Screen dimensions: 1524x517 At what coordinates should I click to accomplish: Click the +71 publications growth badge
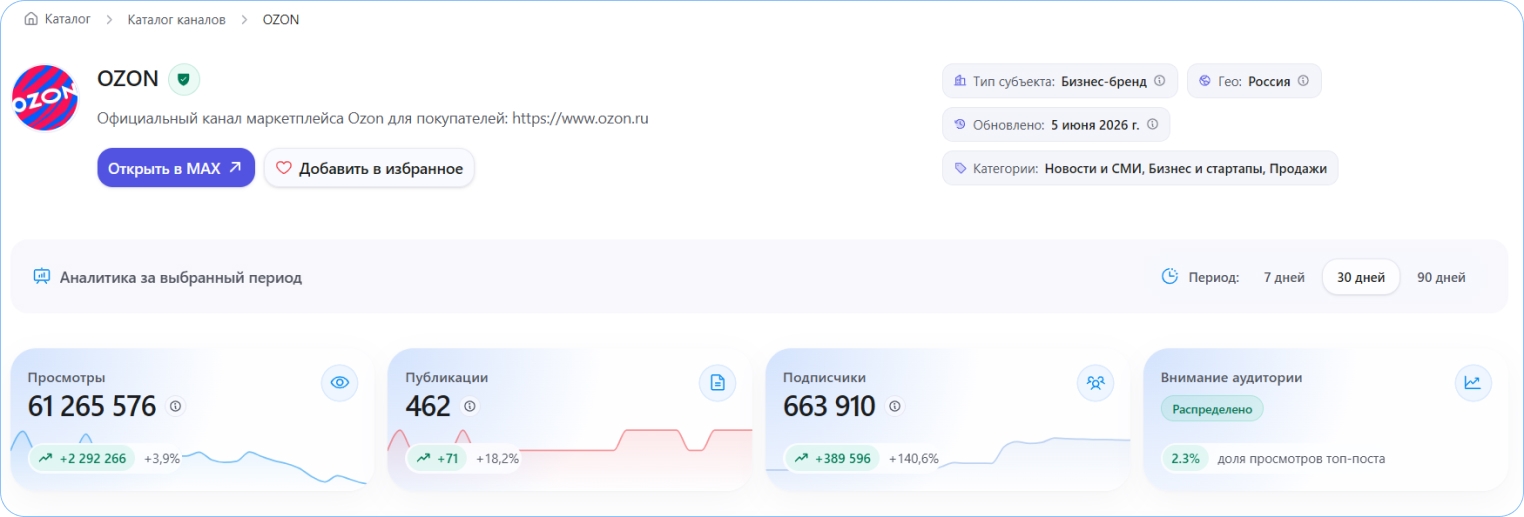[x=436, y=459]
